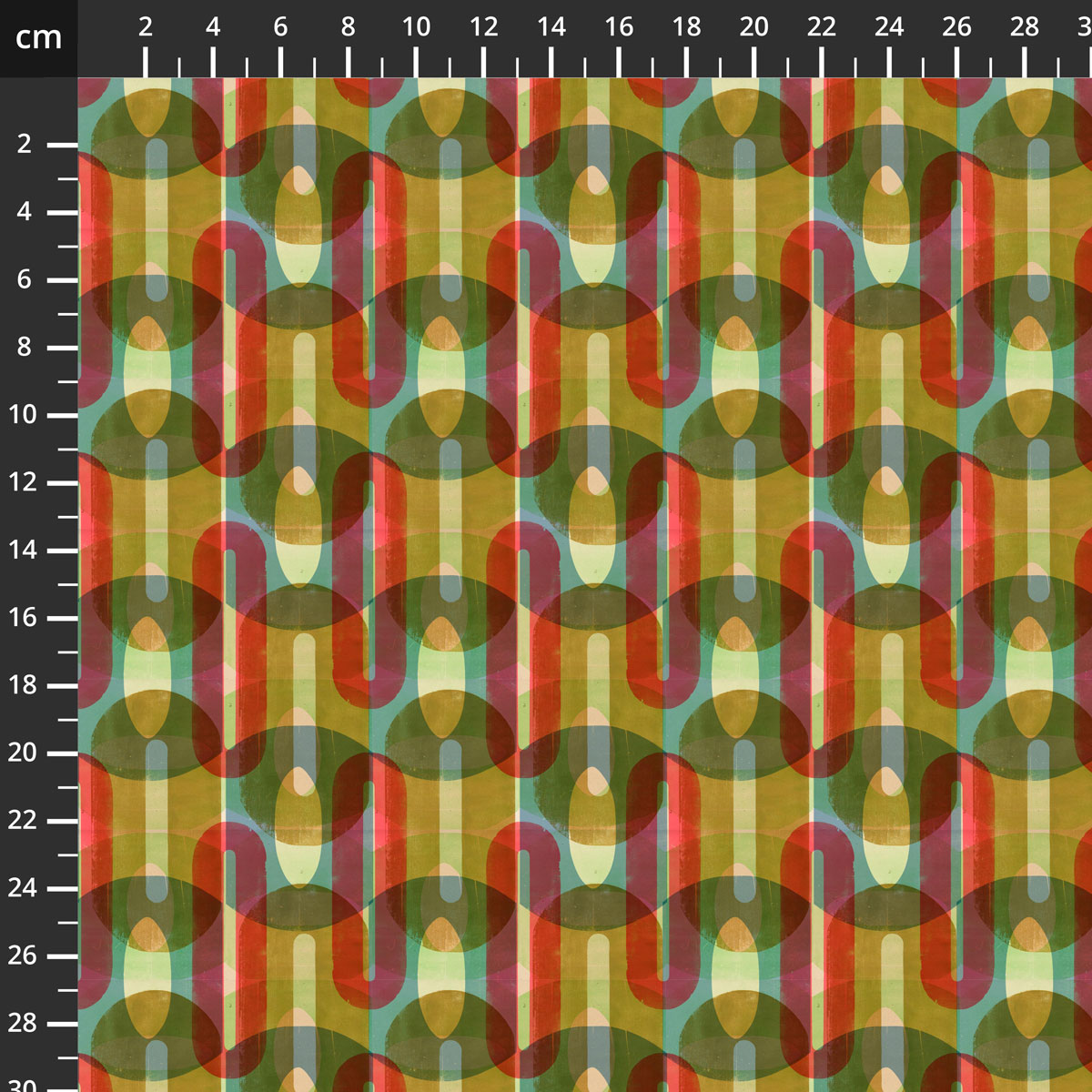Viewport: 1092px width, 1092px height.
Task: Select the 6 mark on the horizontal ruler
Action: point(280,27)
